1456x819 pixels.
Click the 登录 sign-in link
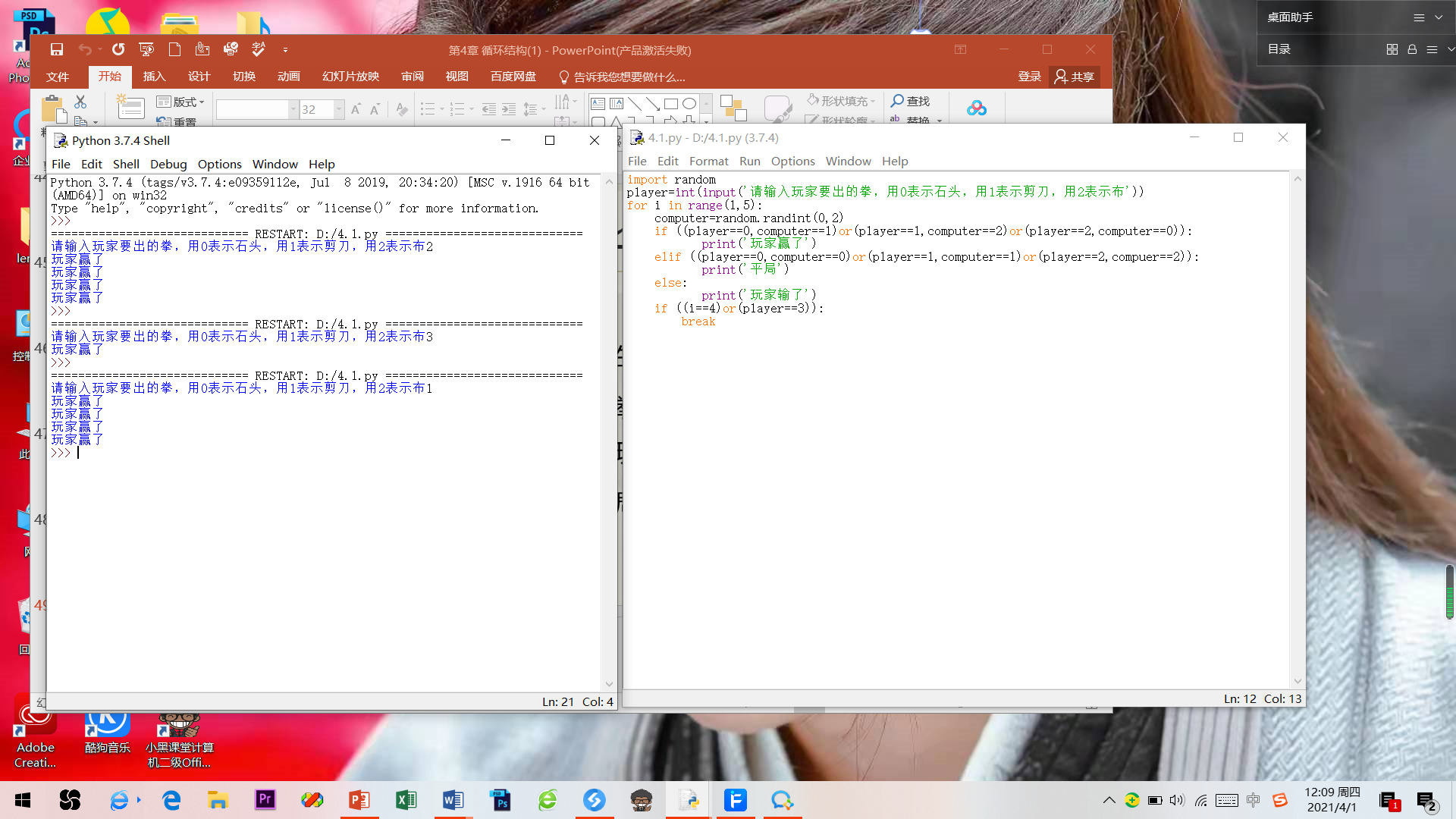tap(1029, 77)
